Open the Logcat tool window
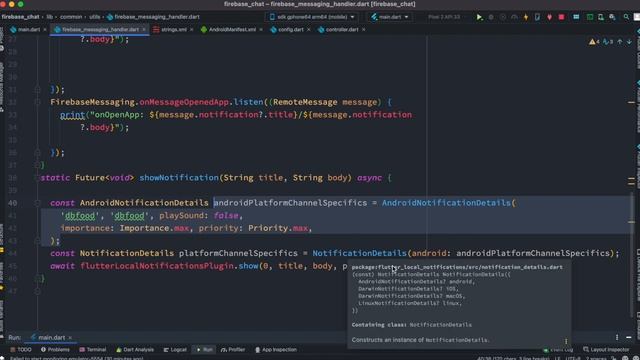 (175, 350)
